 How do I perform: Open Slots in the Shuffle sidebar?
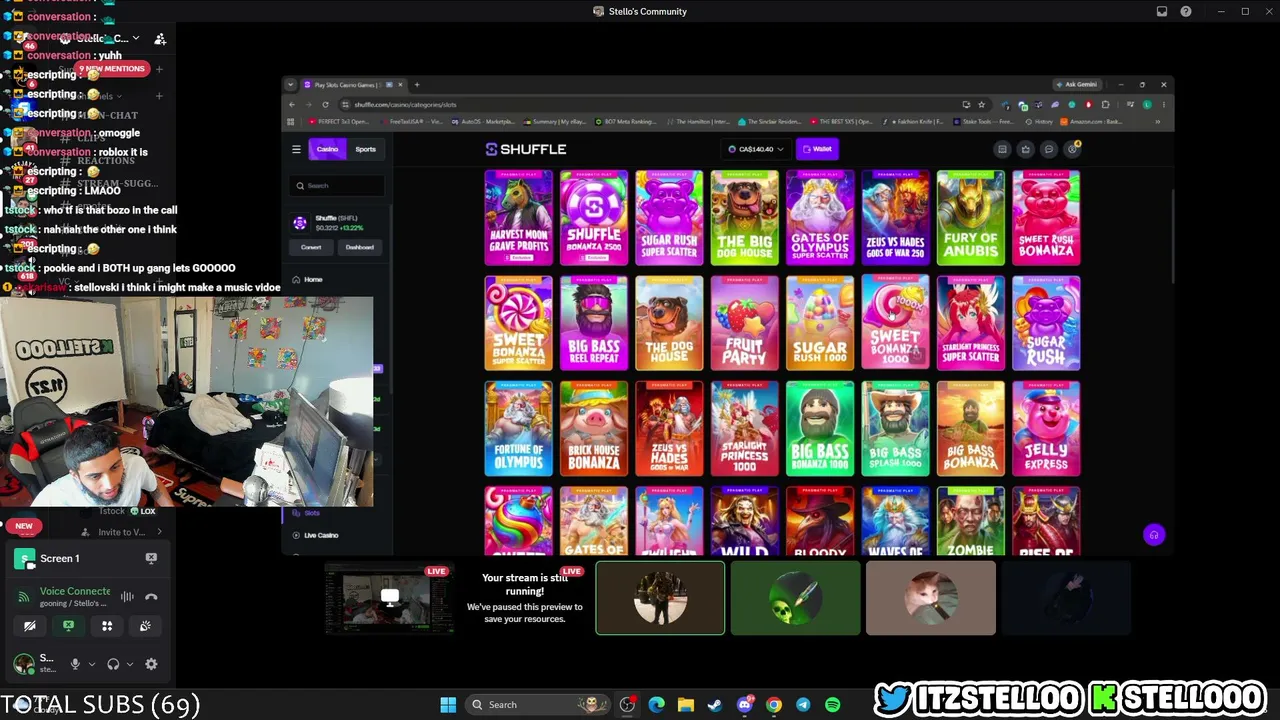tap(312, 513)
